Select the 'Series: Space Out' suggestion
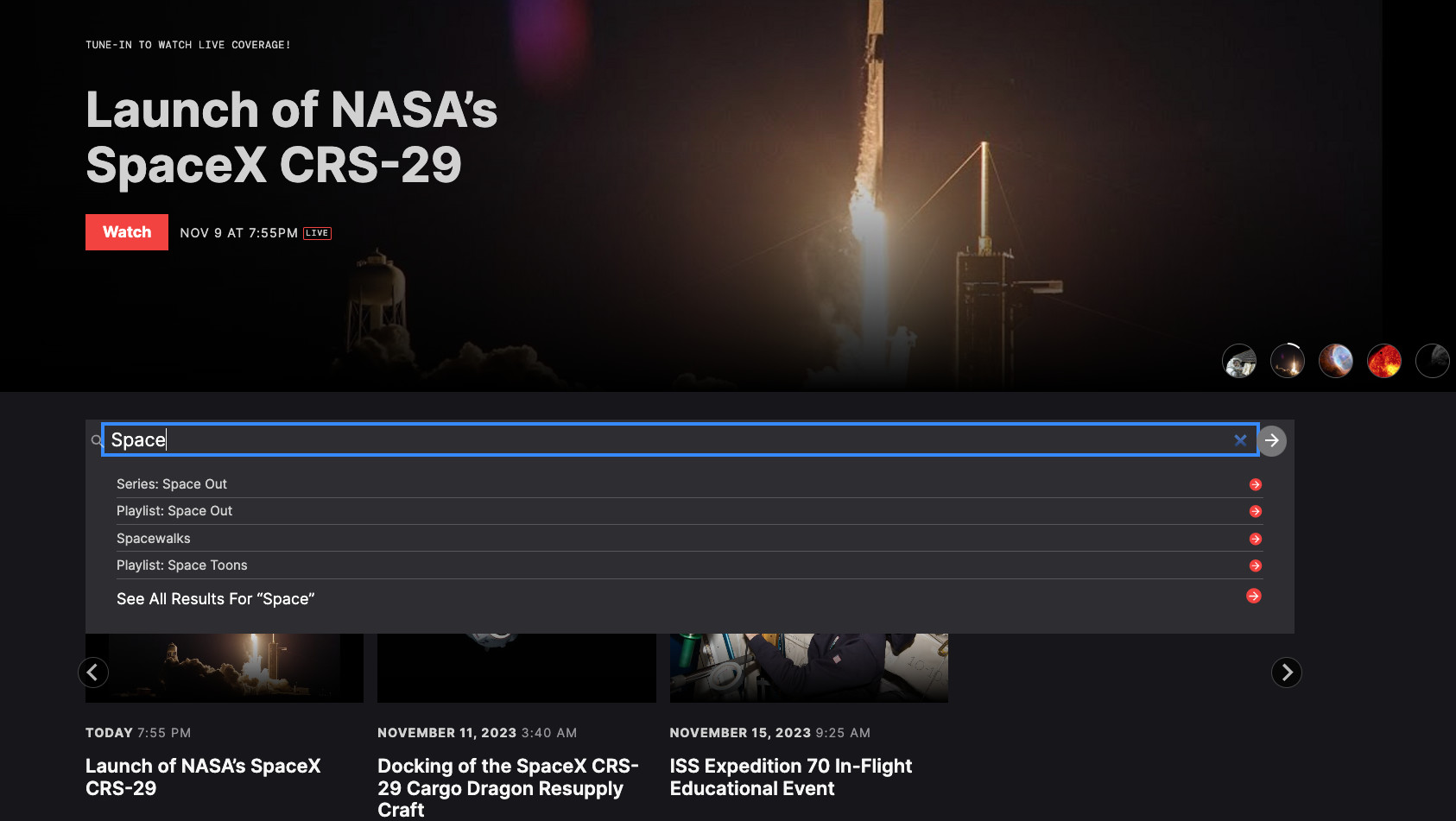This screenshot has height=821, width=1456. click(172, 484)
